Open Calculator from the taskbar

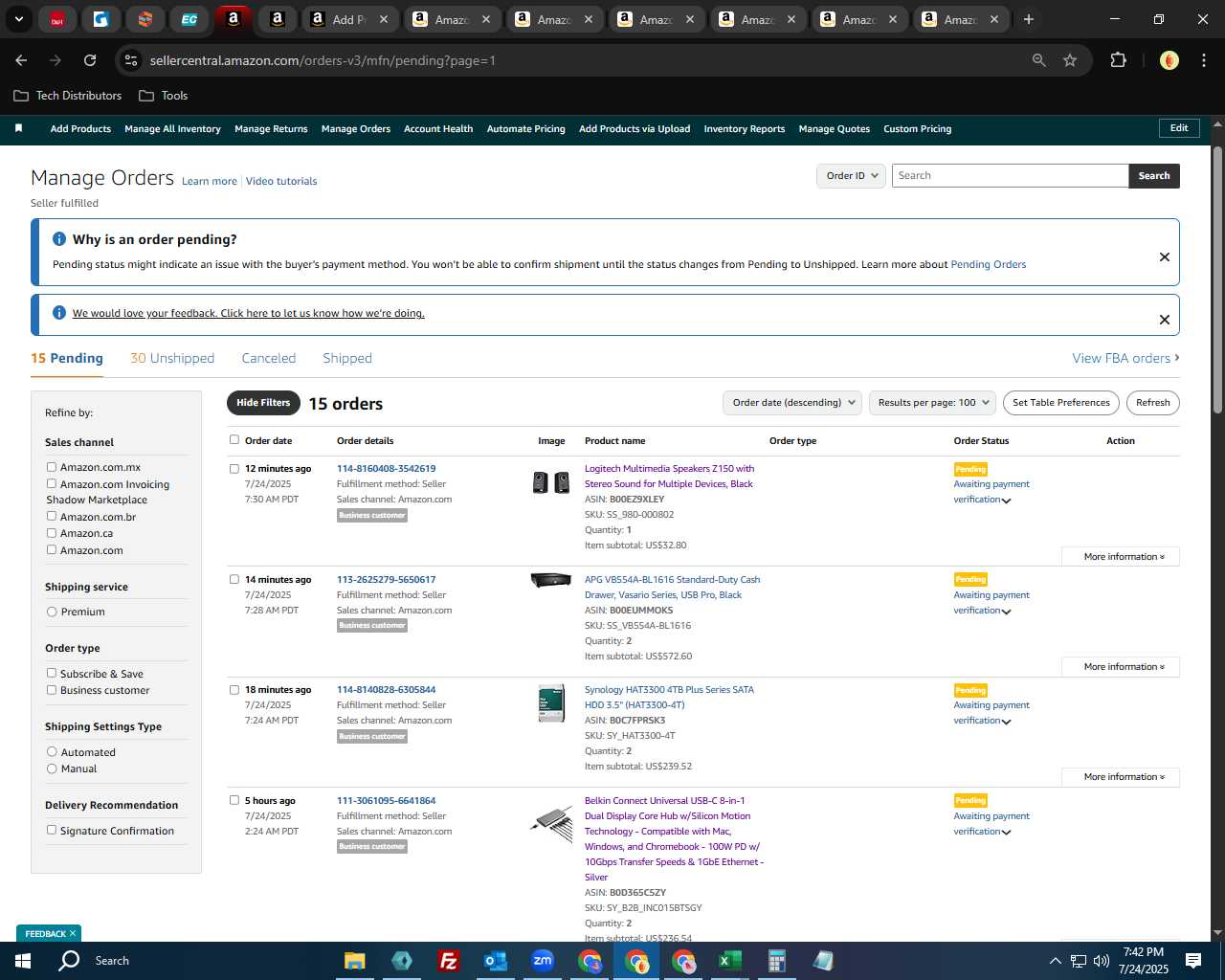[776, 961]
